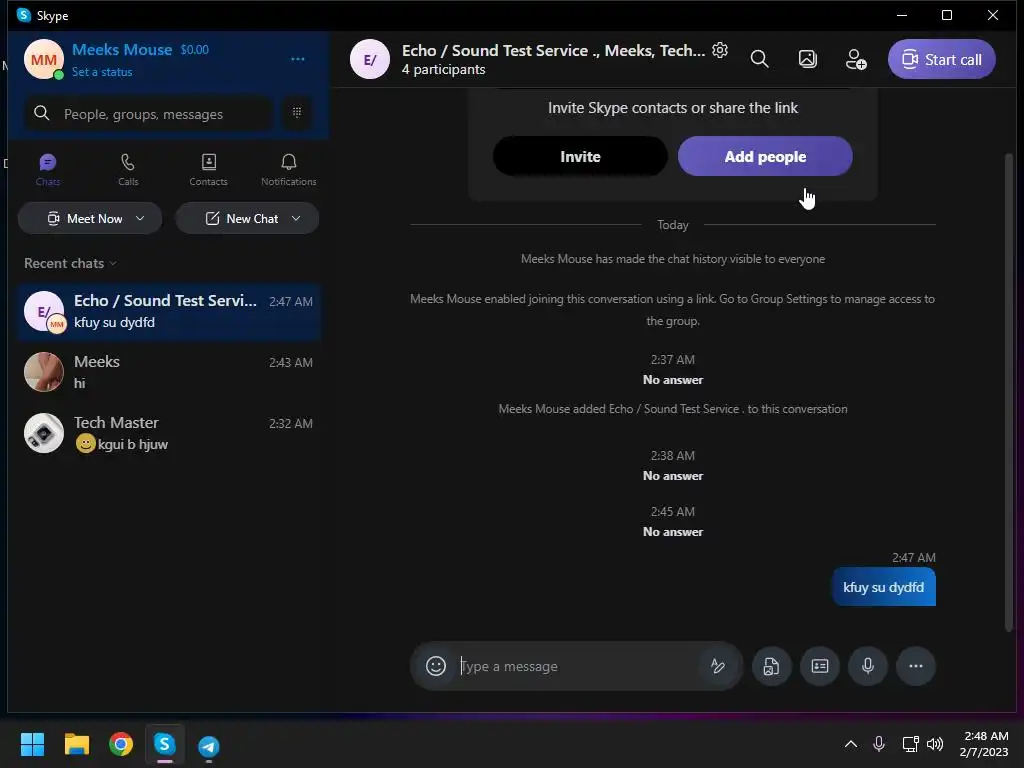The width and height of the screenshot is (1024, 768).
Task: Share a contact card icon
Action: point(820,666)
